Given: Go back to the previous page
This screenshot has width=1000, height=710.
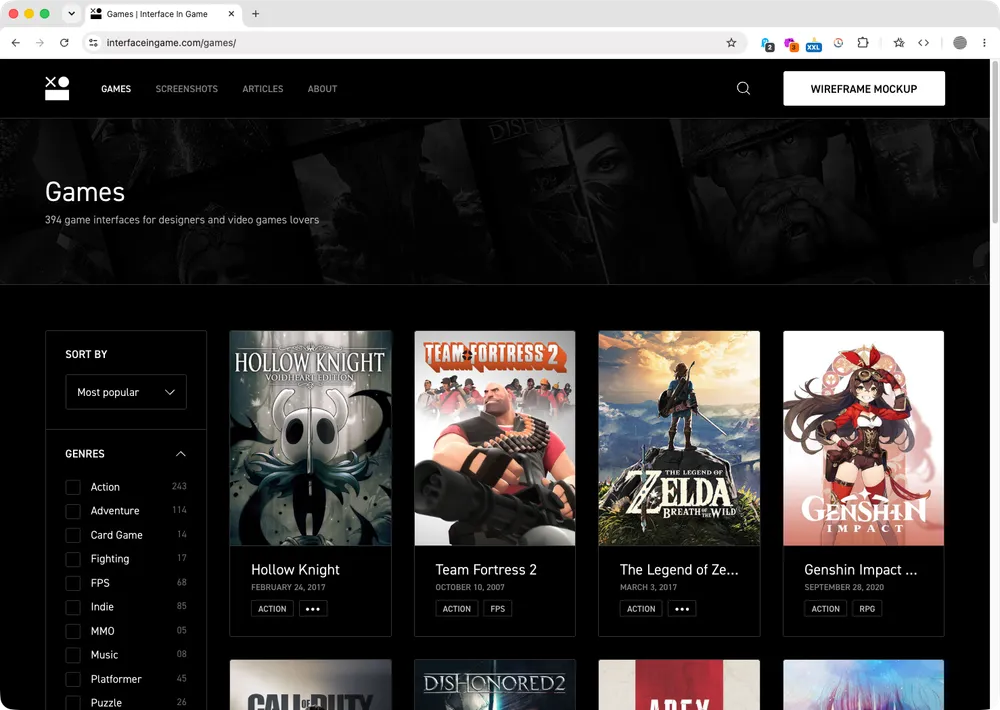Looking at the screenshot, I should pyautogui.click(x=16, y=43).
